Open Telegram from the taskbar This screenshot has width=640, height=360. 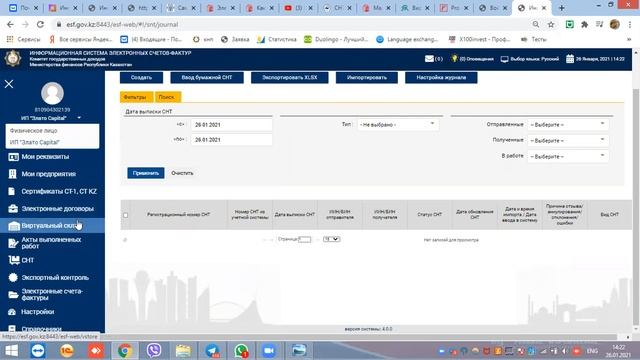[212, 350]
